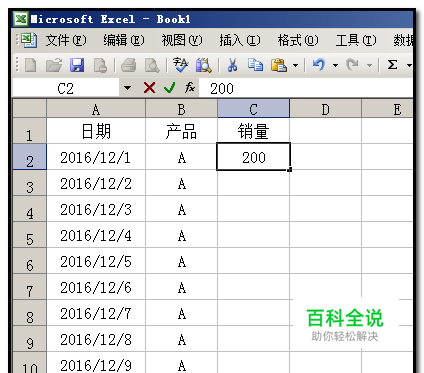Select column B header
Image resolution: width=424 pixels, height=373 pixels.
(x=181, y=109)
